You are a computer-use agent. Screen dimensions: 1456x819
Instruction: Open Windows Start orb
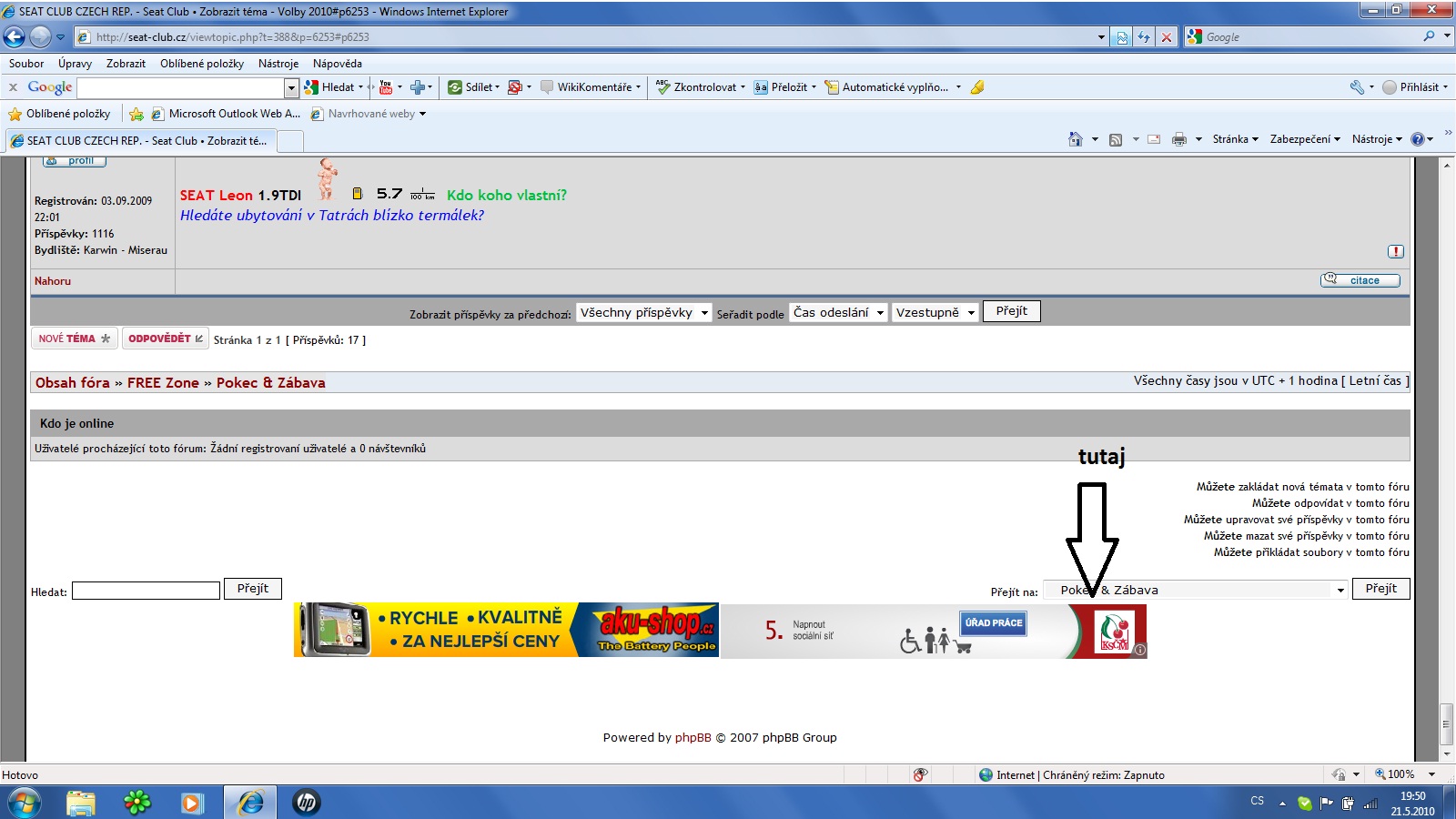click(x=24, y=802)
